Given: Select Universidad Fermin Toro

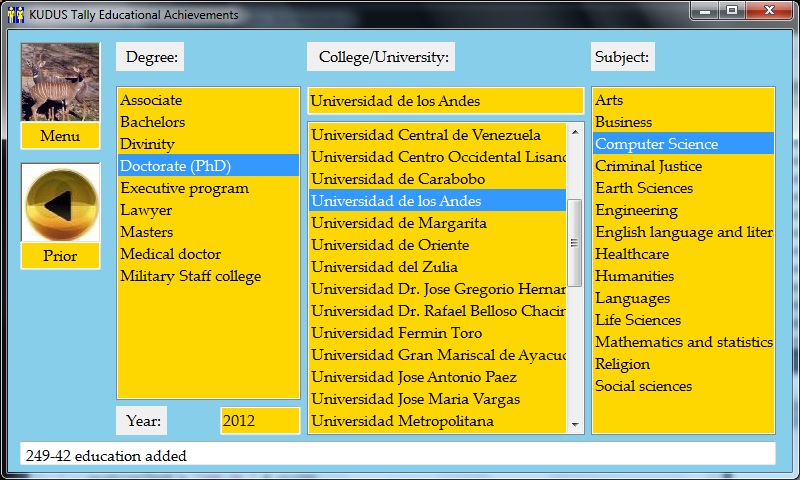Looking at the screenshot, I should pyautogui.click(x=396, y=333).
